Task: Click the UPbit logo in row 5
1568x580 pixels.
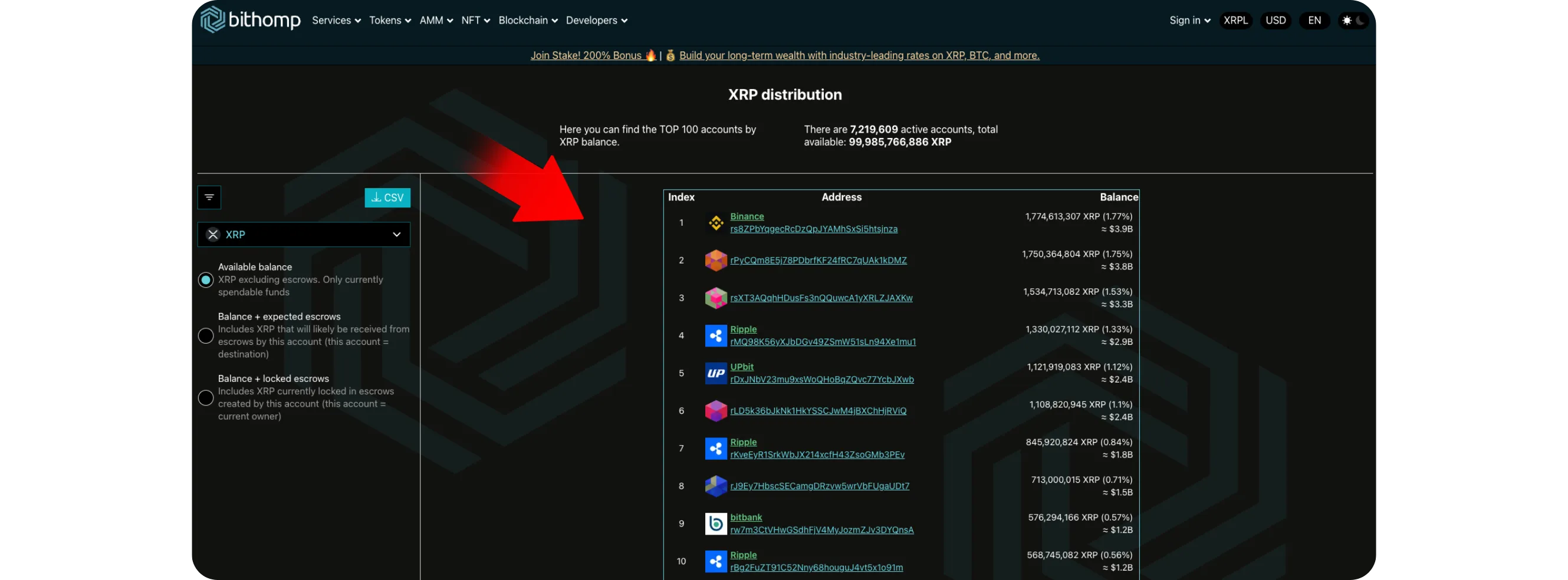Action: [716, 373]
